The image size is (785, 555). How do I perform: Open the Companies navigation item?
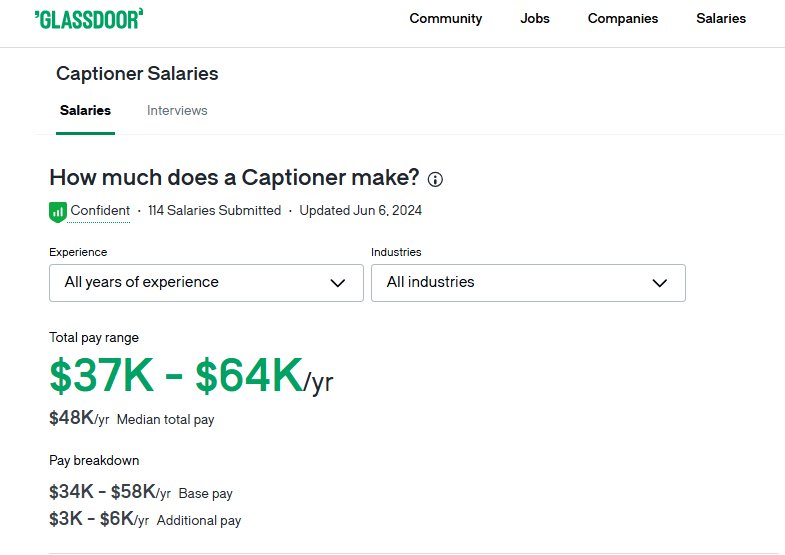coord(623,19)
